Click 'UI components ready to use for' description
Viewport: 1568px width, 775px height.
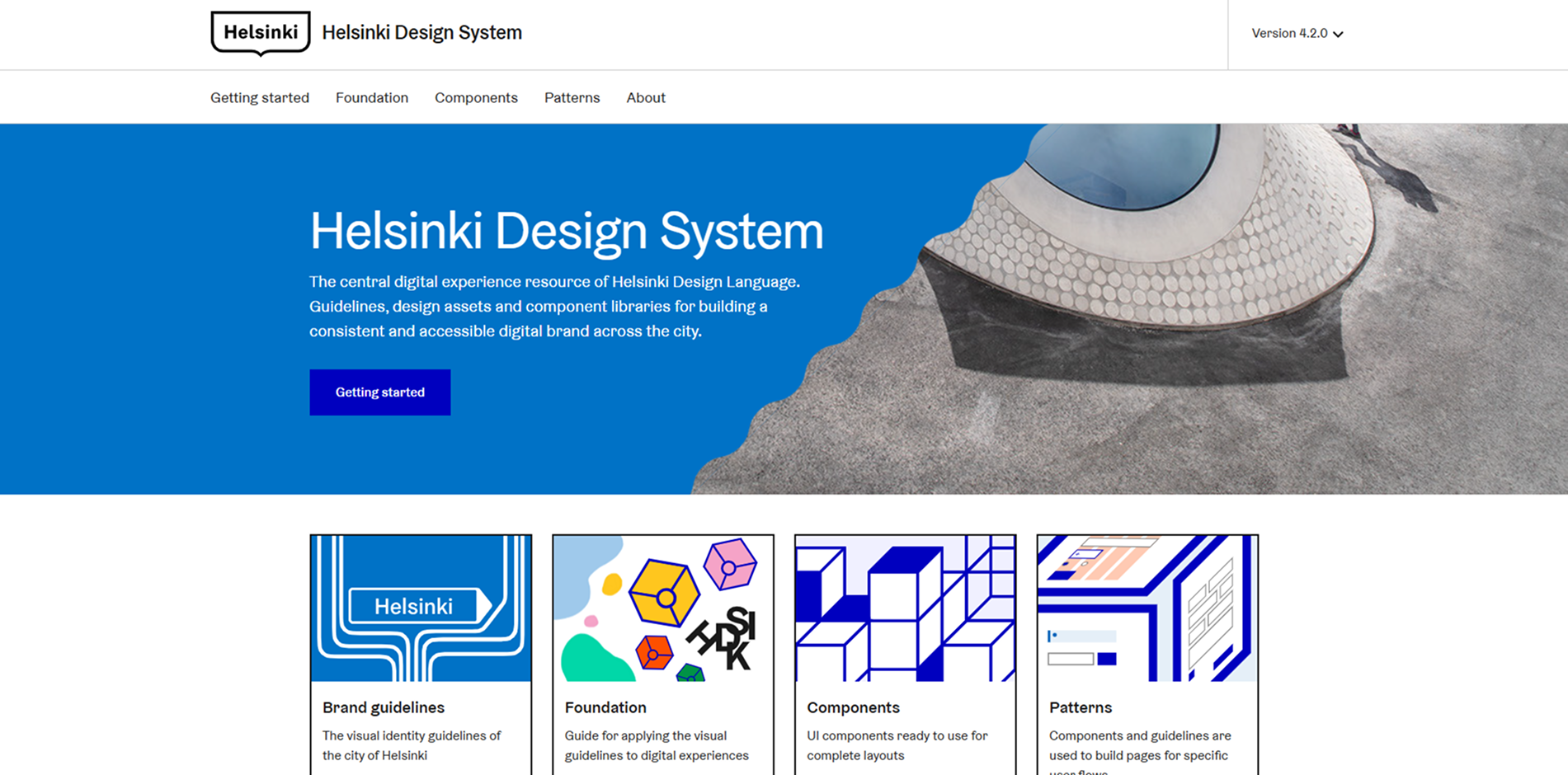pos(897,735)
